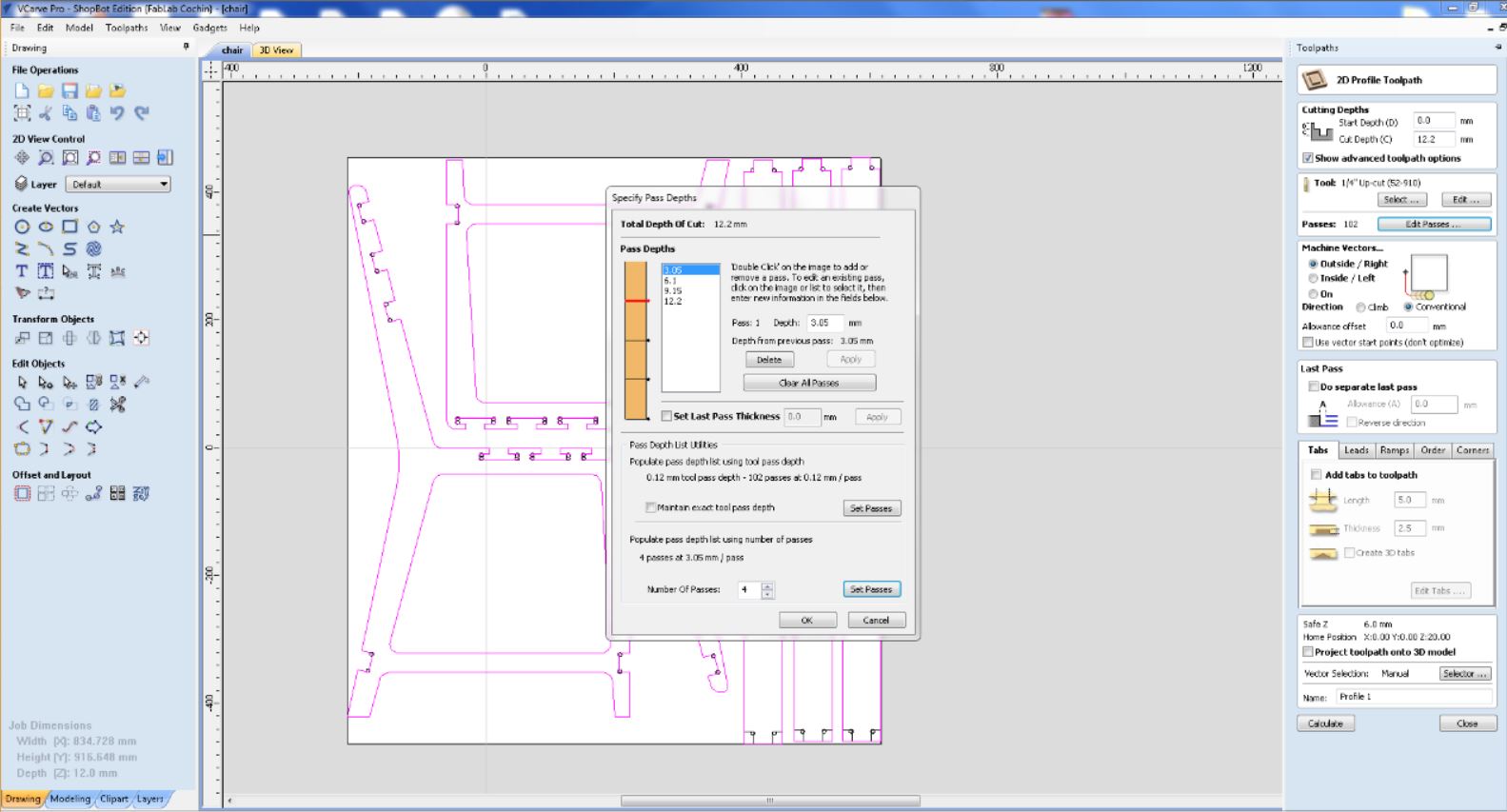Enable Use vector start points option
Screen dimensions: 1507x812
1308,343
